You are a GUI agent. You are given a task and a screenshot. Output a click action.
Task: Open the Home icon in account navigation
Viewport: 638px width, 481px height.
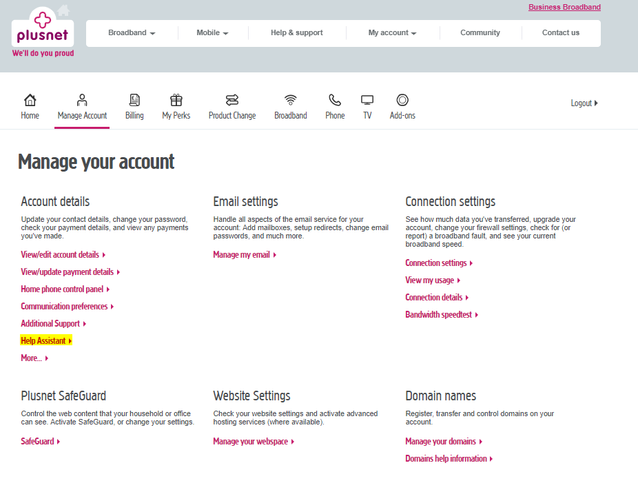pyautogui.click(x=30, y=100)
